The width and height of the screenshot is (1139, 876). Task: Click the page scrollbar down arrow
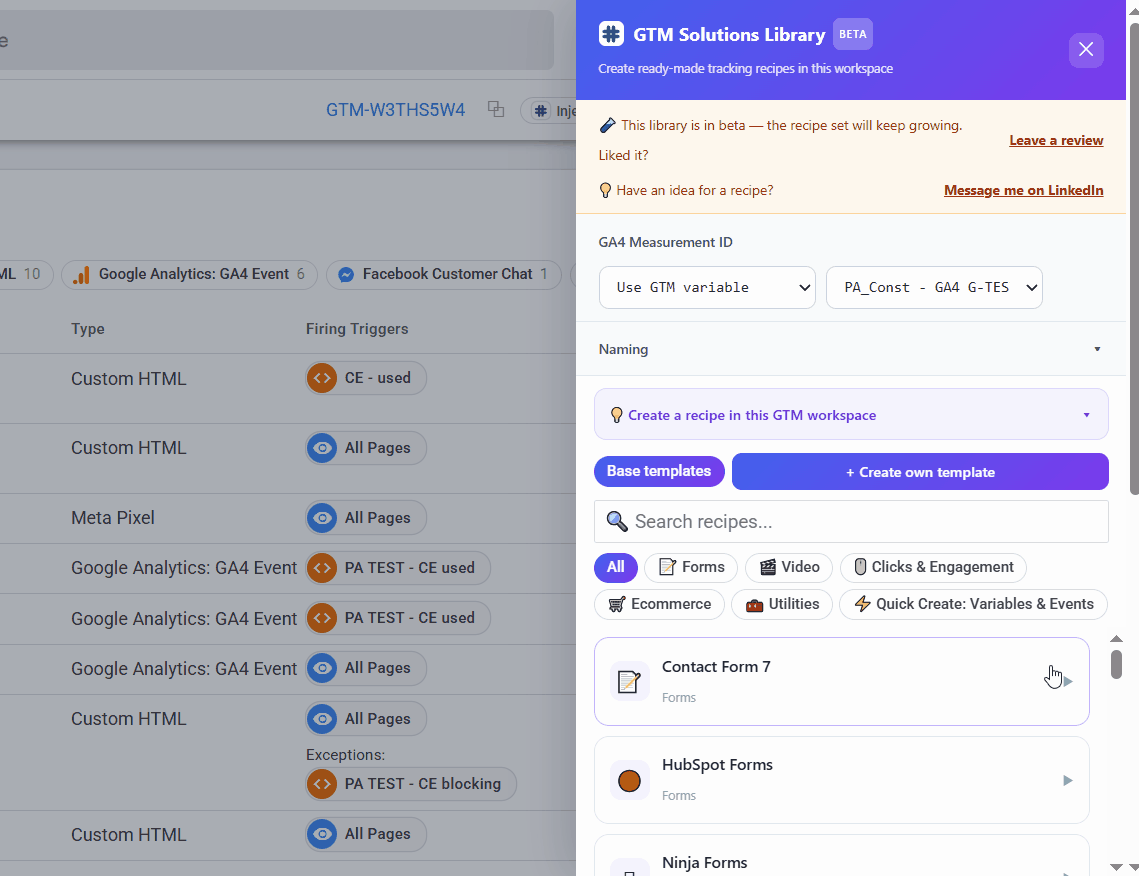pos(1133,867)
